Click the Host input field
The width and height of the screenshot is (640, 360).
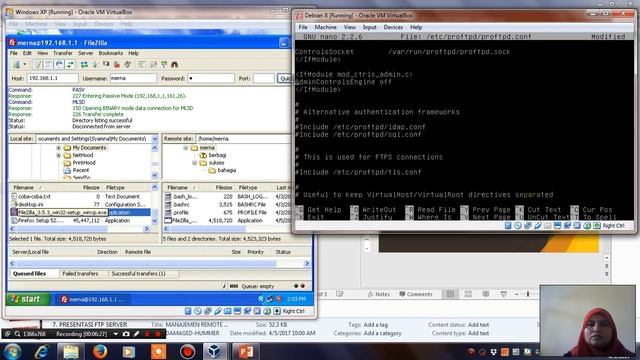[x=52, y=78]
